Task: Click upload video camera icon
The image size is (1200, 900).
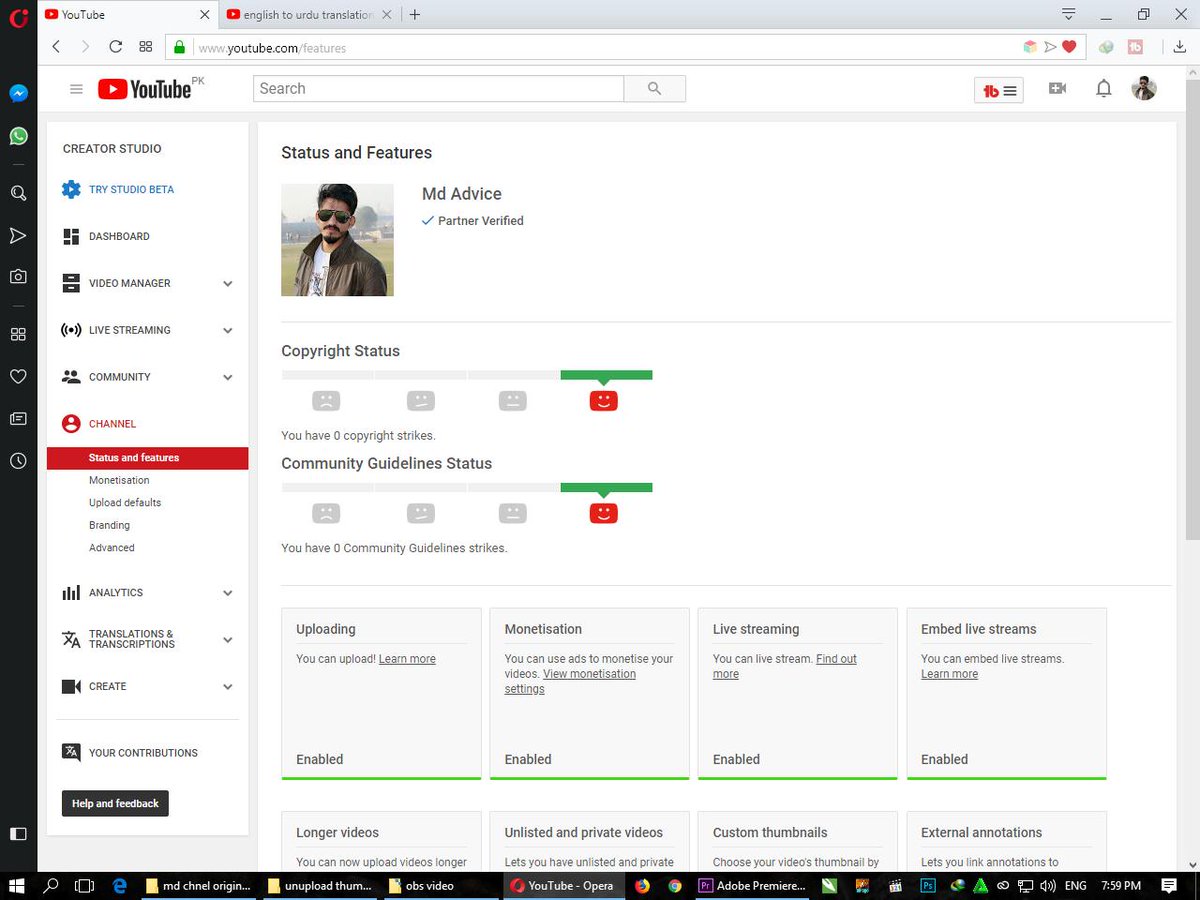Action: coord(1057,89)
